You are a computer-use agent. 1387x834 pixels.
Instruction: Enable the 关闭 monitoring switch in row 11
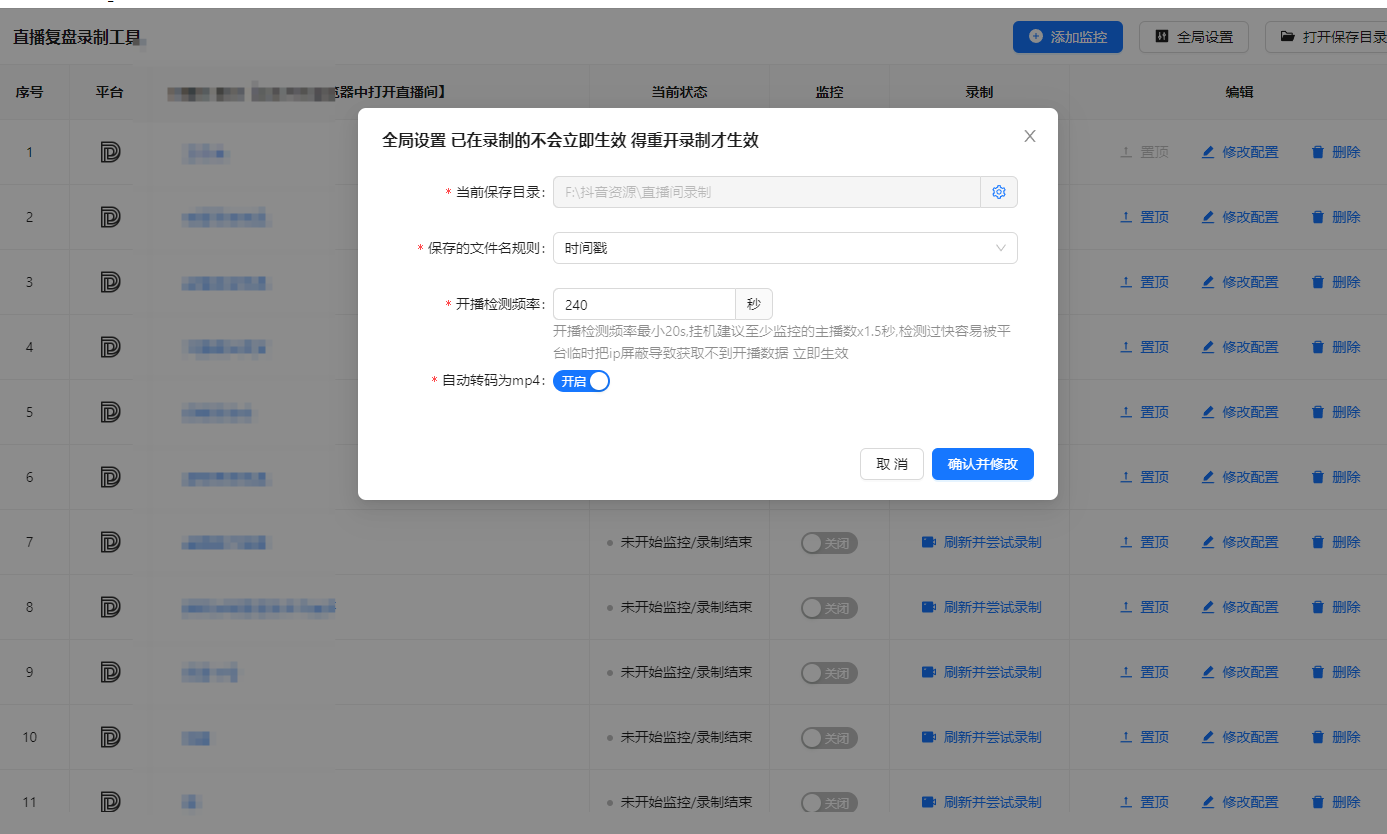click(830, 802)
